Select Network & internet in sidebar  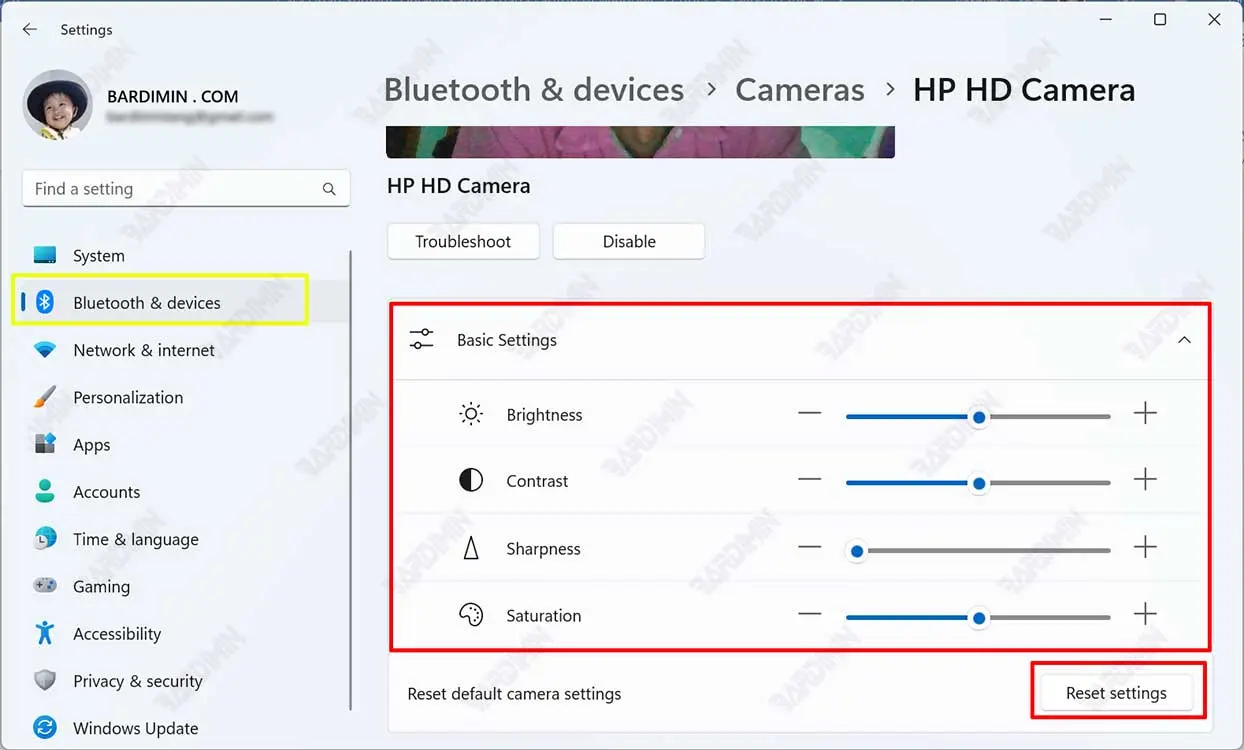(x=143, y=350)
